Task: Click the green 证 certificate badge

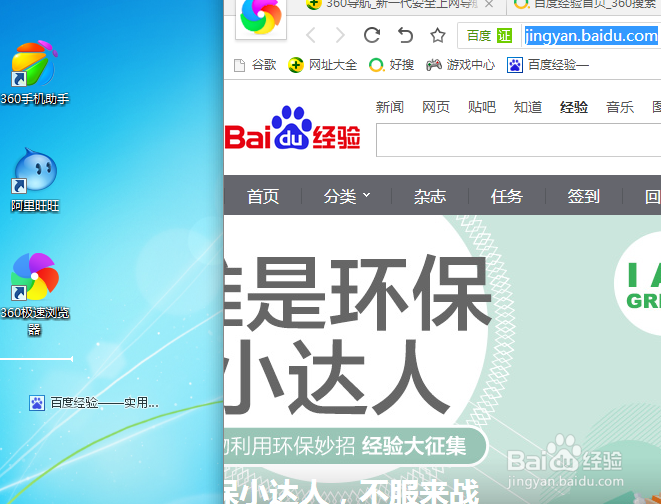Action: coord(504,36)
